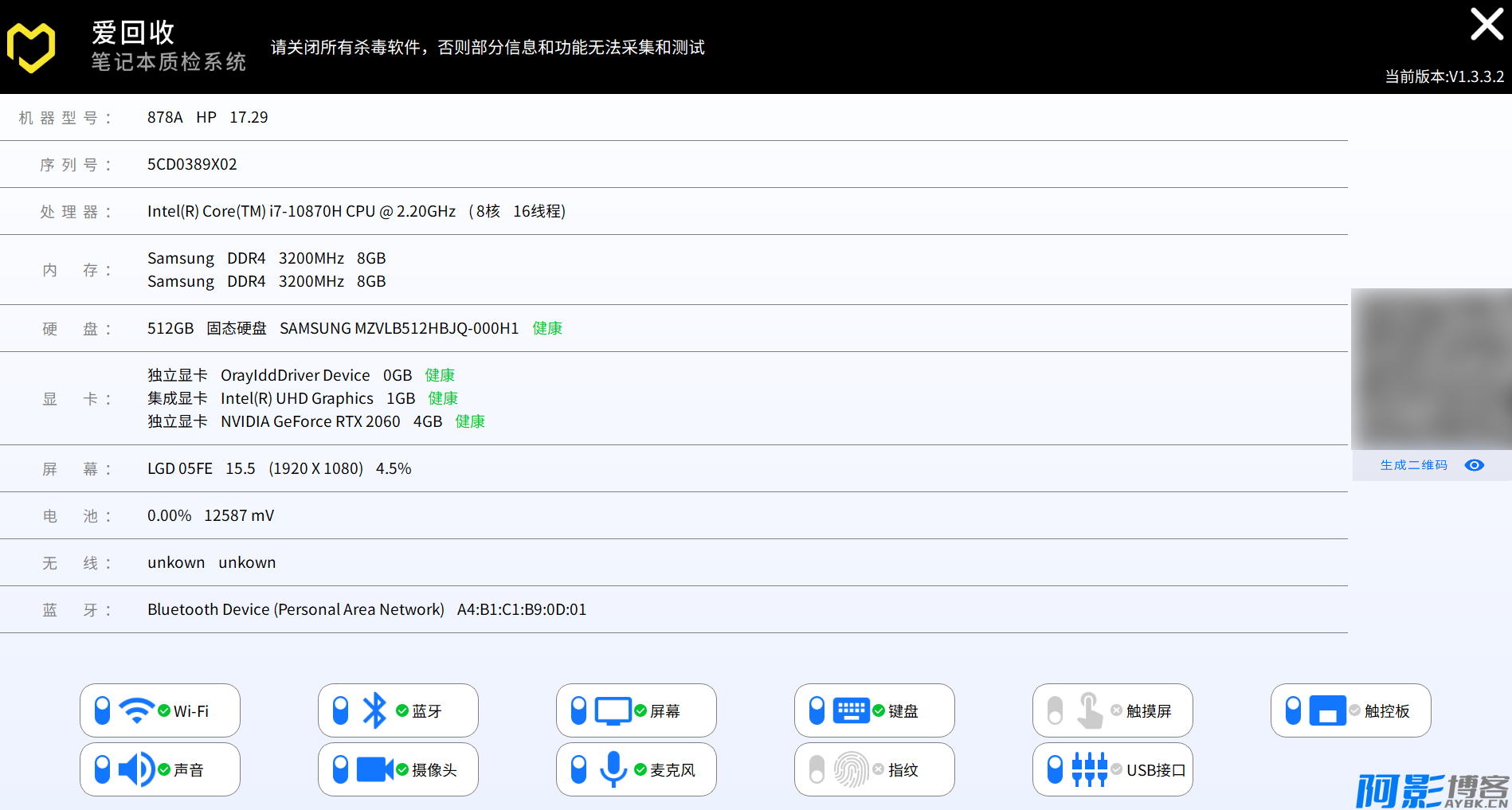This screenshot has width=1512, height=810.
Task: Toggle the Wi-Fi test switch
Action: tap(102, 710)
